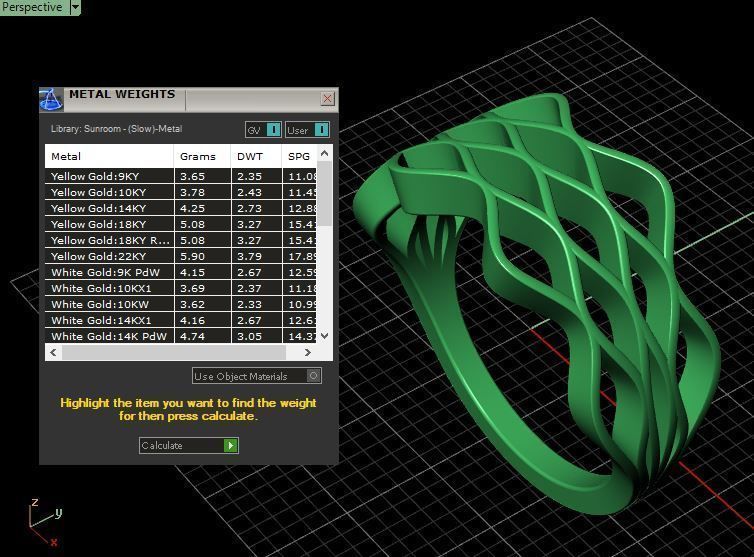Click the horizontal scroll left arrow

tap(53, 353)
